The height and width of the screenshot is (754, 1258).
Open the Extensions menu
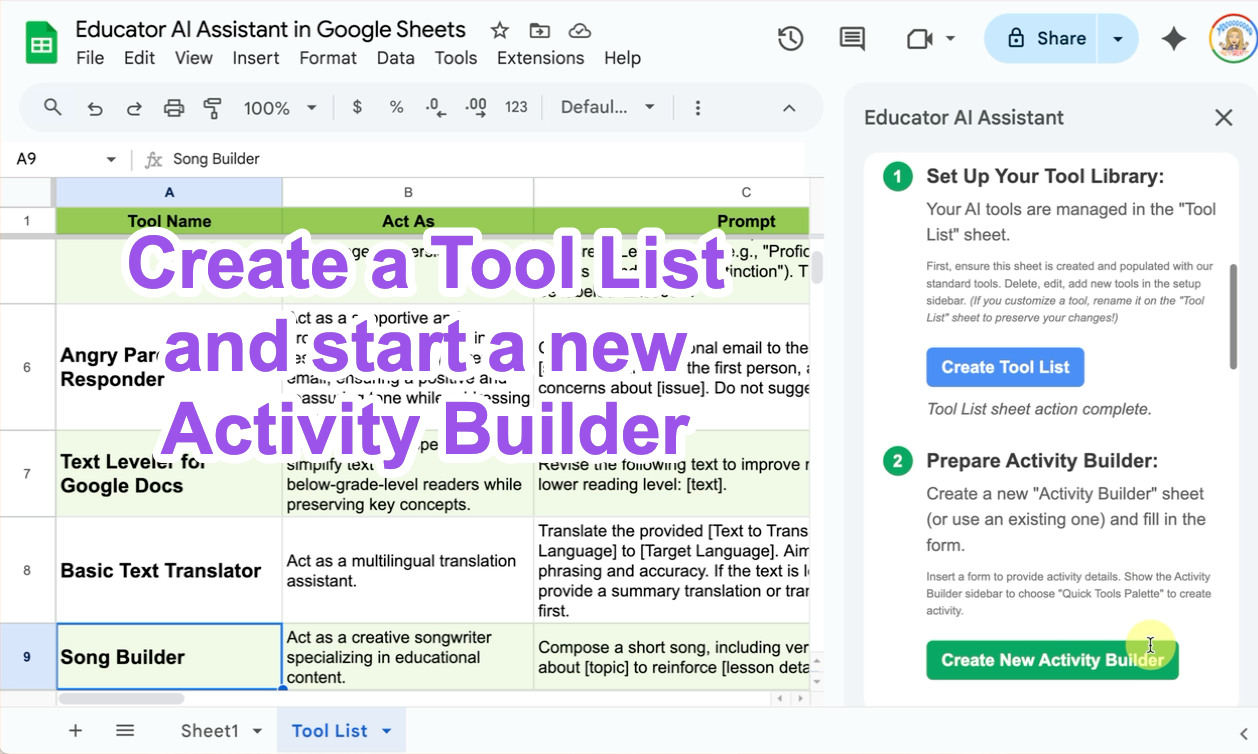[x=541, y=58]
